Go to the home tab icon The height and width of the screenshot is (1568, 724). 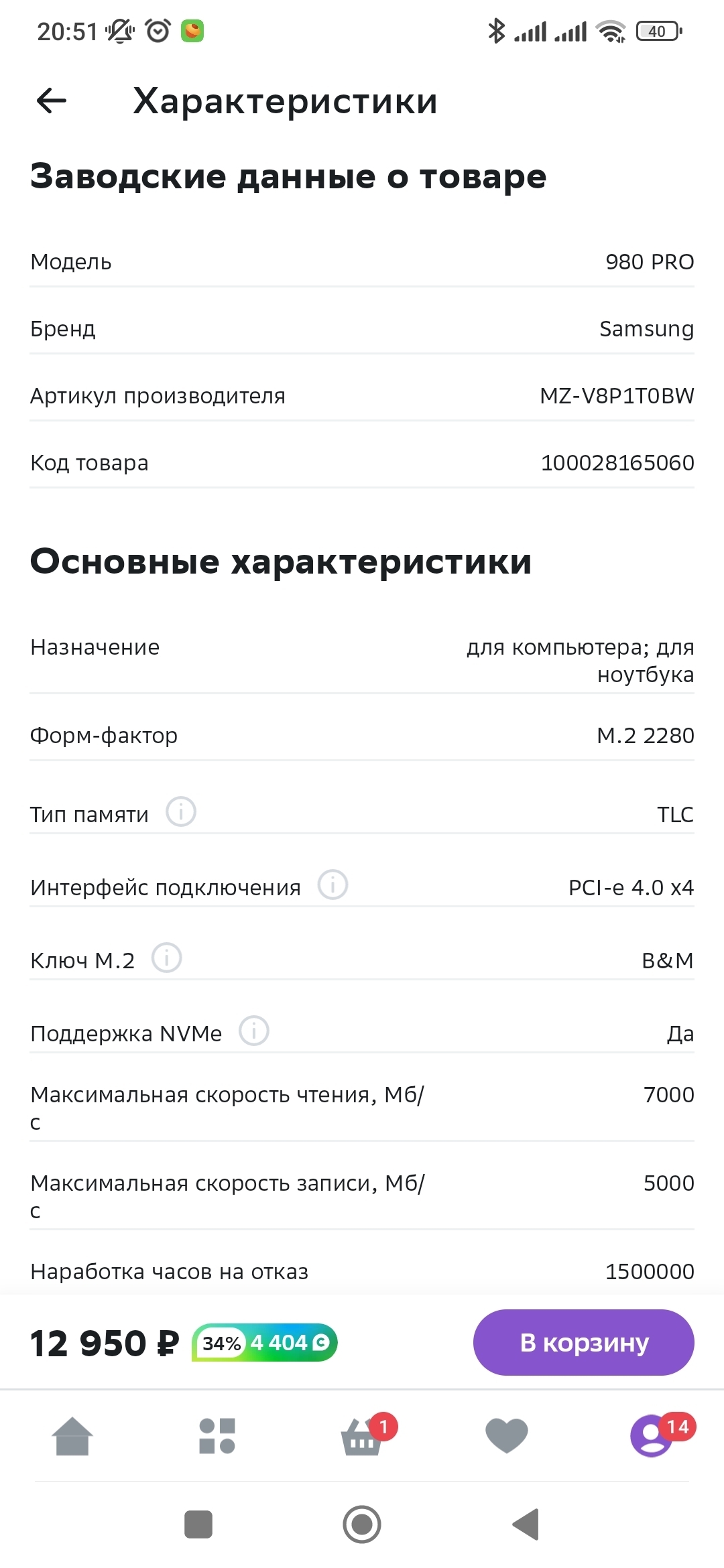pyautogui.click(x=72, y=1437)
